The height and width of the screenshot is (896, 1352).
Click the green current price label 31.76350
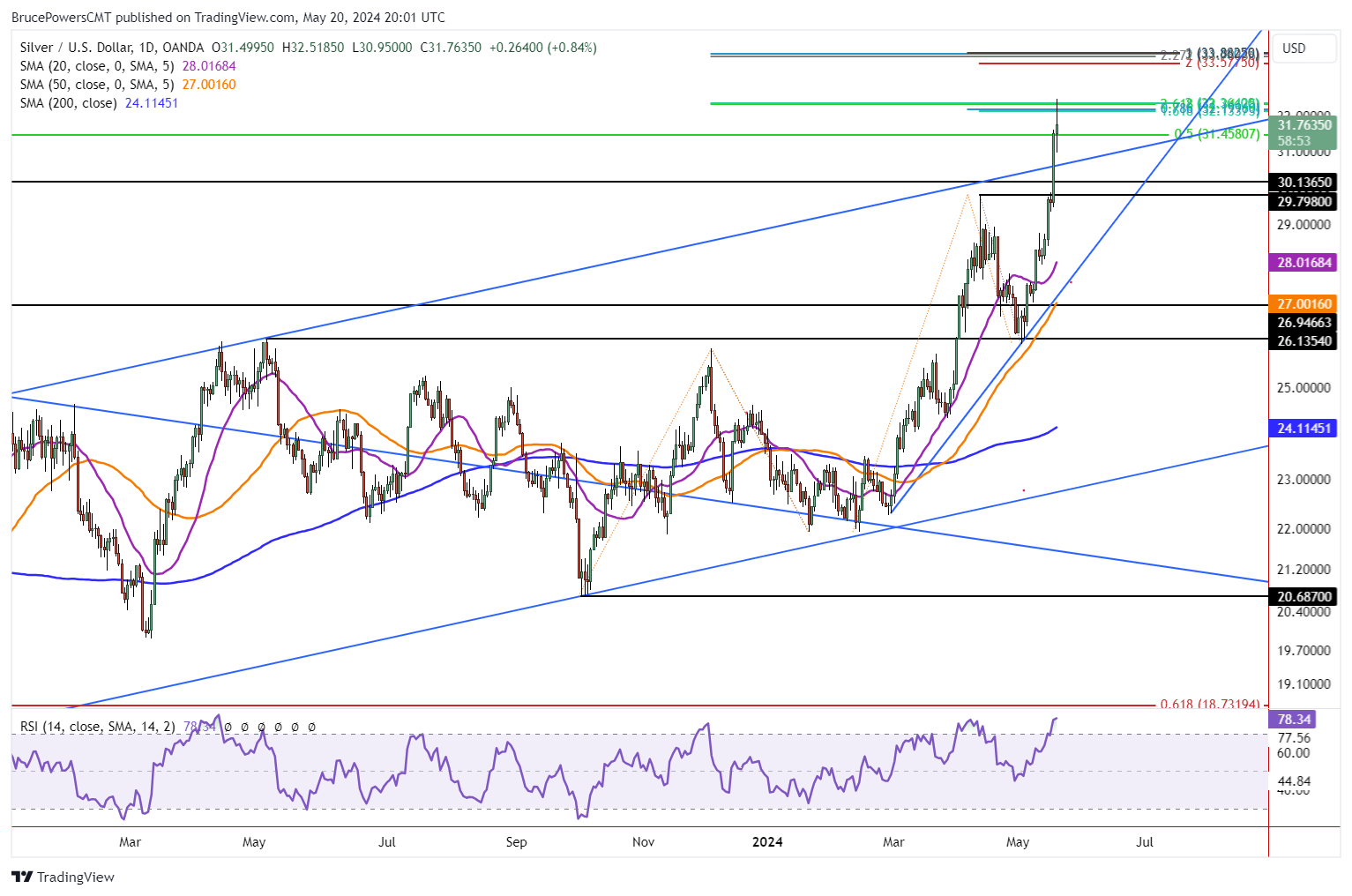[x=1303, y=125]
